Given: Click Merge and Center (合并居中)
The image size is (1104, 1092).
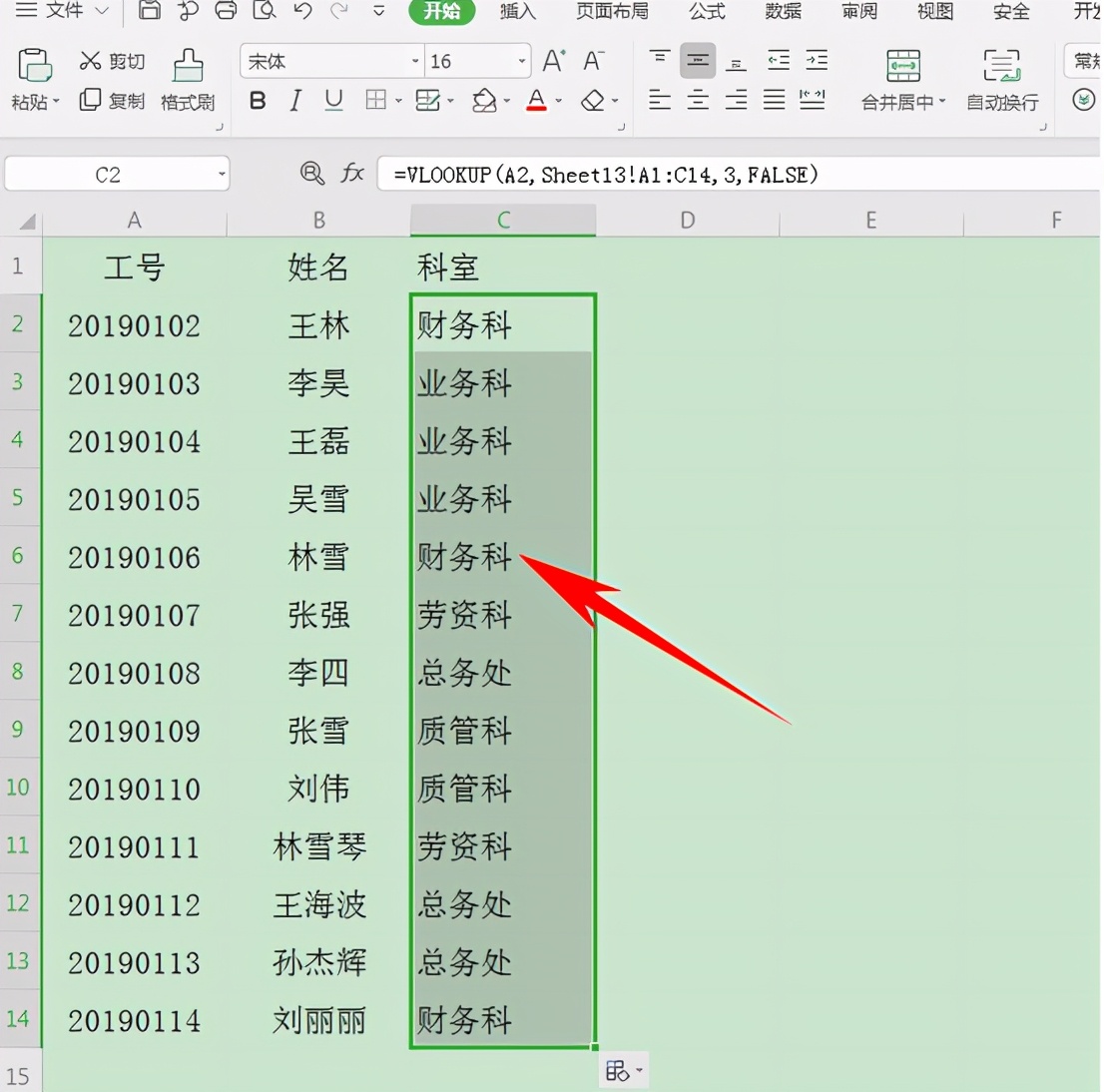Looking at the screenshot, I should [903, 80].
